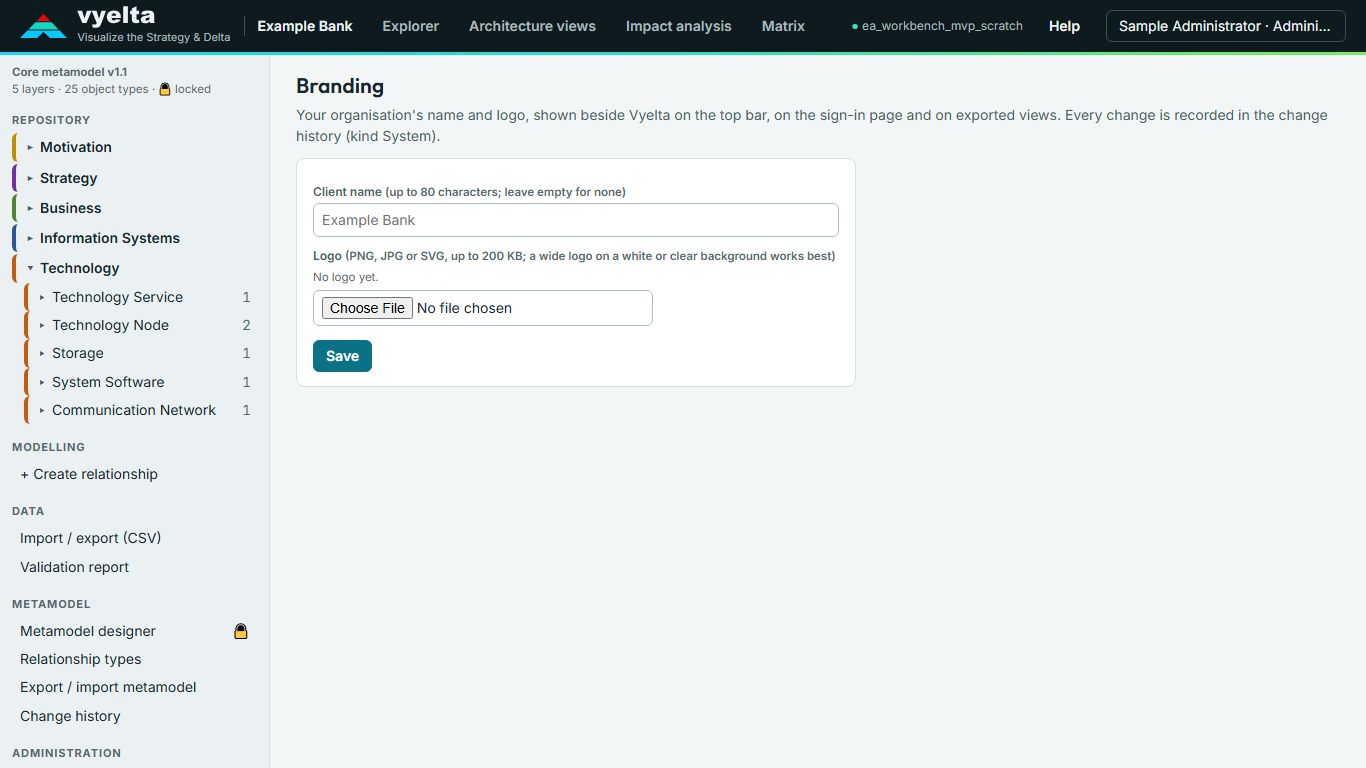Screen dimensions: 1366x768
Task: Expand the Technology Service node
Action: [x=42, y=297]
